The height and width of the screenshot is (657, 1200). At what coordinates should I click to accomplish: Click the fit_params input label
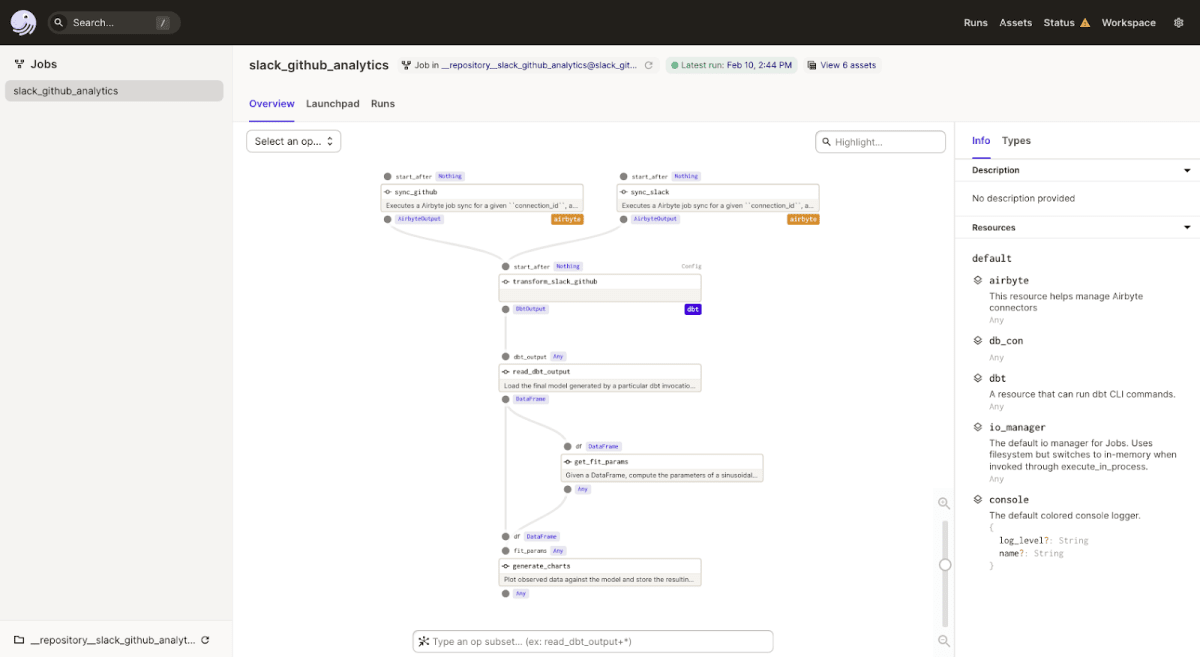pos(530,550)
